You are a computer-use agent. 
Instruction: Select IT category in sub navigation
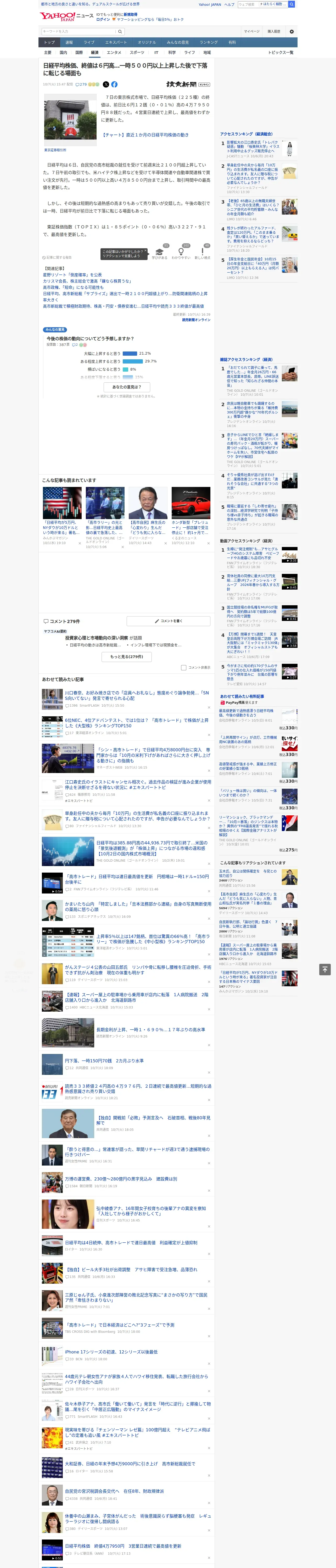156,52
